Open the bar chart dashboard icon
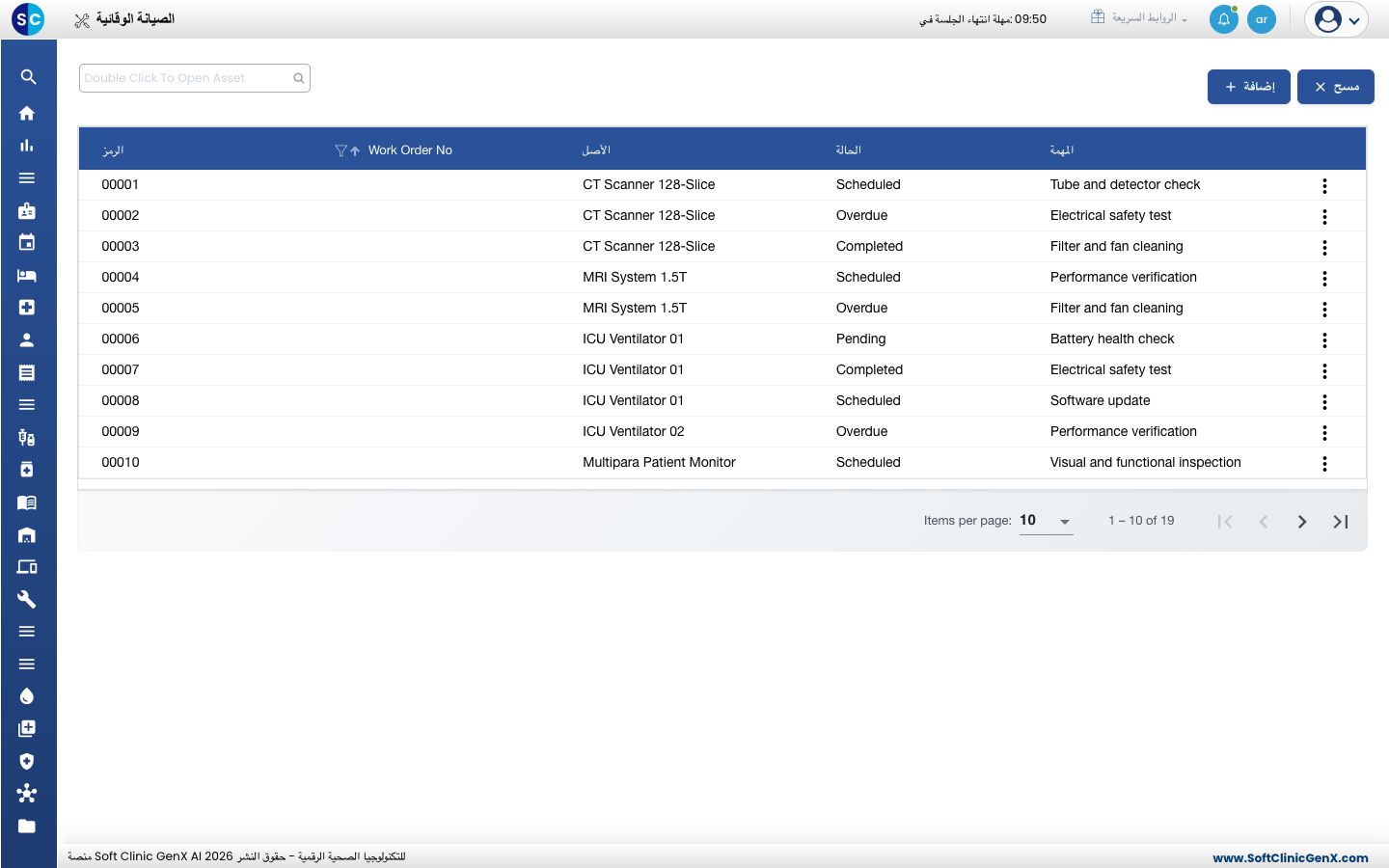This screenshot has height=868, width=1389. click(27, 146)
